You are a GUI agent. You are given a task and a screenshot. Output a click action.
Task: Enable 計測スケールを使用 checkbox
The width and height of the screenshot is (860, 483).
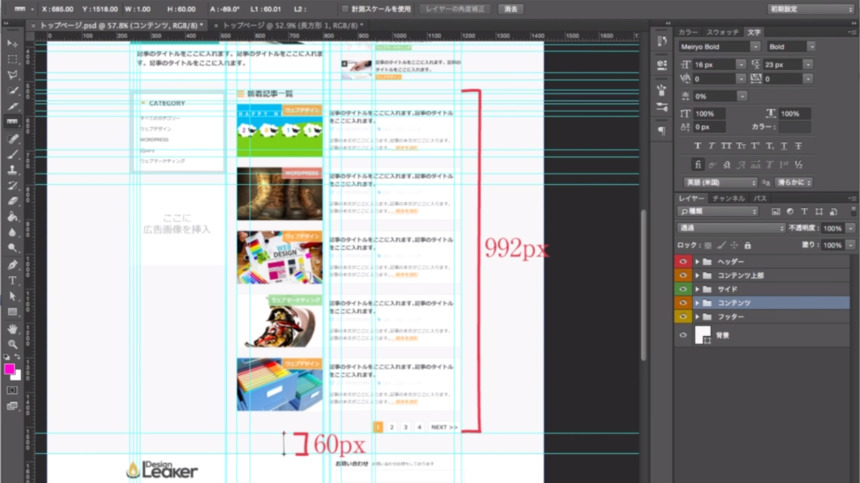pos(345,9)
